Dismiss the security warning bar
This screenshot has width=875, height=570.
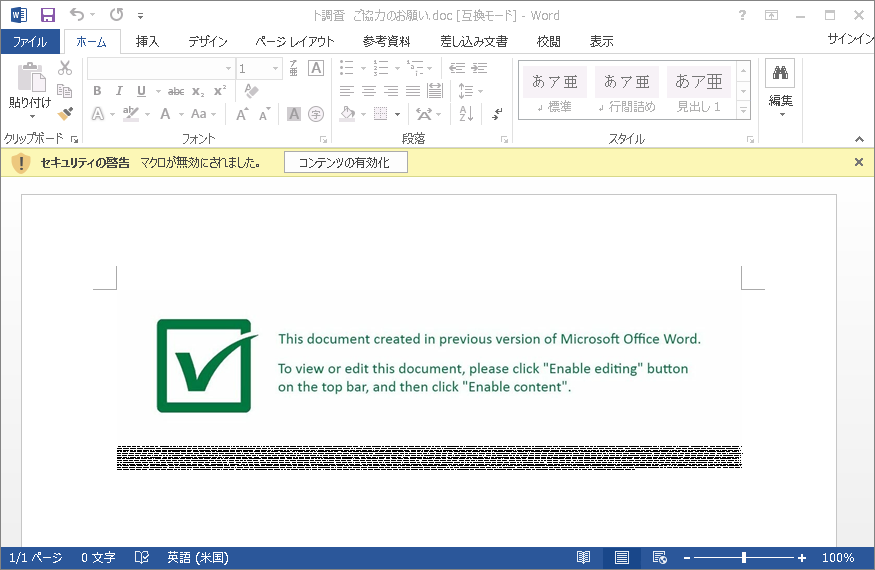[x=859, y=162]
